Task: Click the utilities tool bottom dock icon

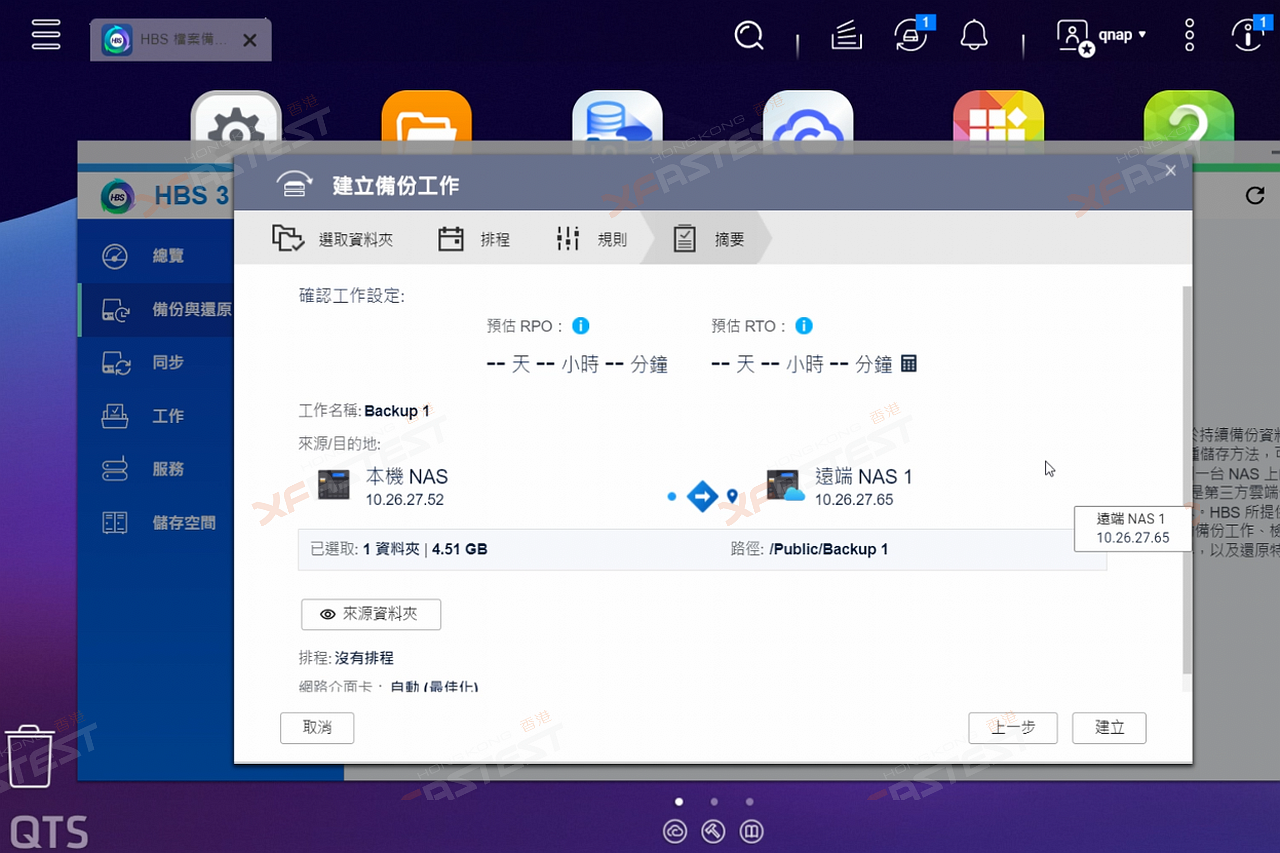Action: pos(713,831)
